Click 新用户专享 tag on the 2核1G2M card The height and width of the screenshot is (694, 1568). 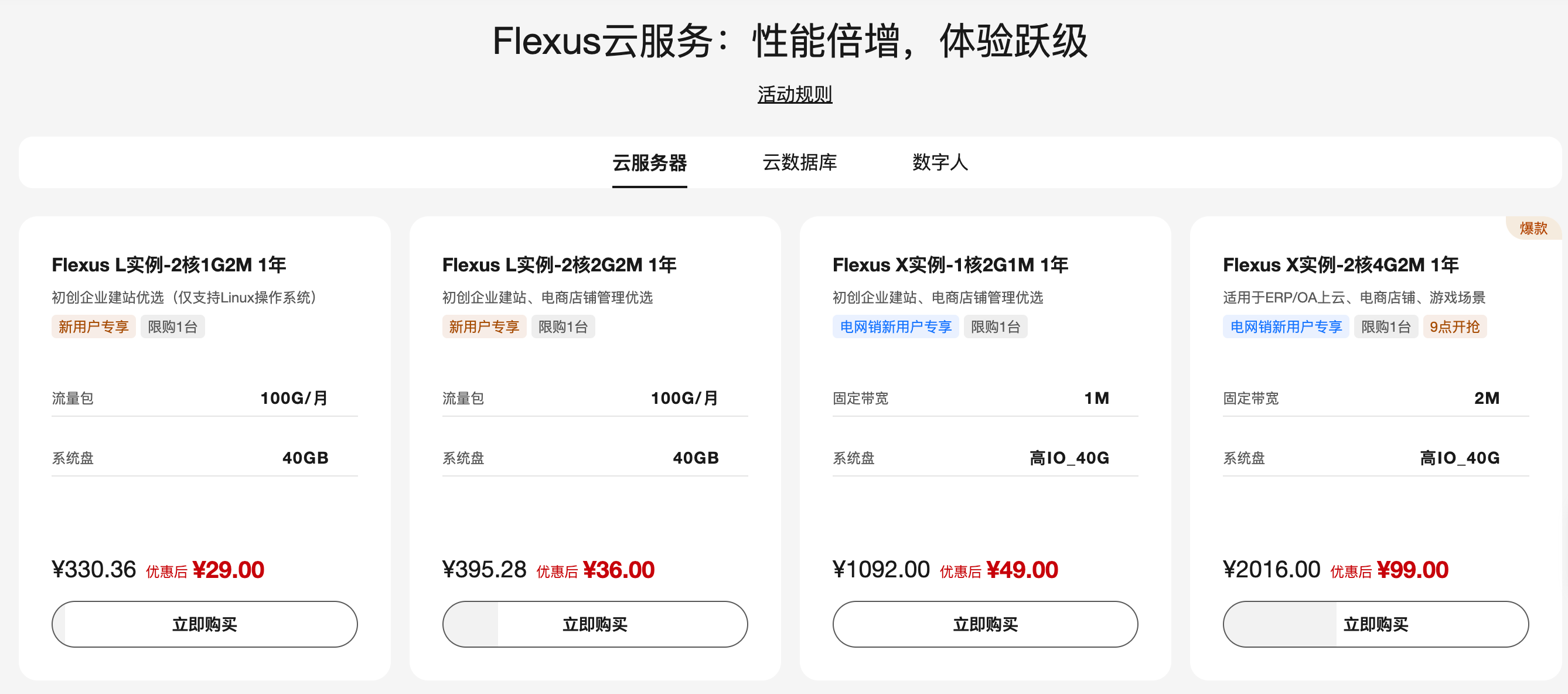pyautogui.click(x=93, y=327)
